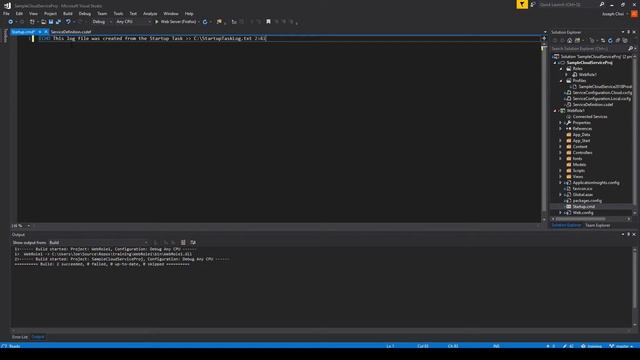This screenshot has height=360, width=640.
Task: Open the Analyze menu
Action: [x=150, y=13]
